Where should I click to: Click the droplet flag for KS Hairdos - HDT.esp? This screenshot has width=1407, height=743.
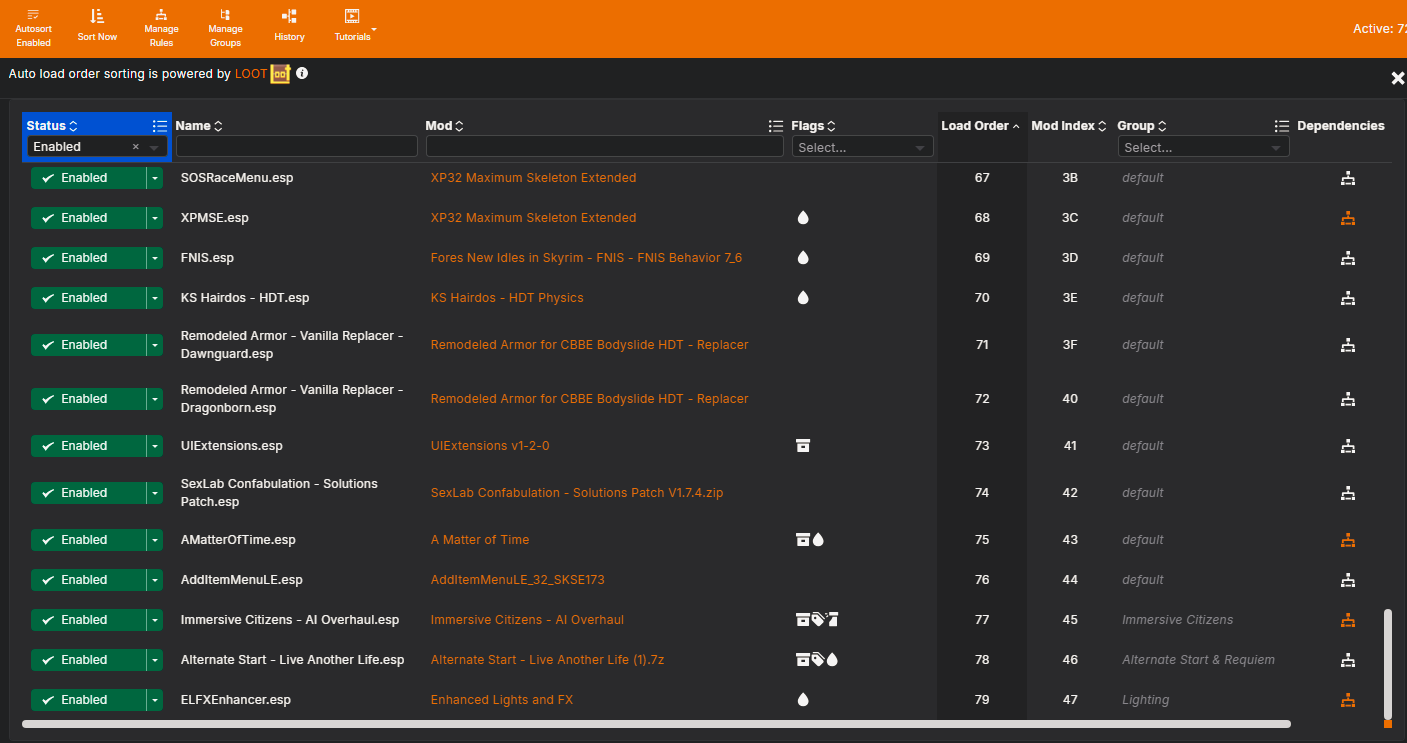[803, 298]
